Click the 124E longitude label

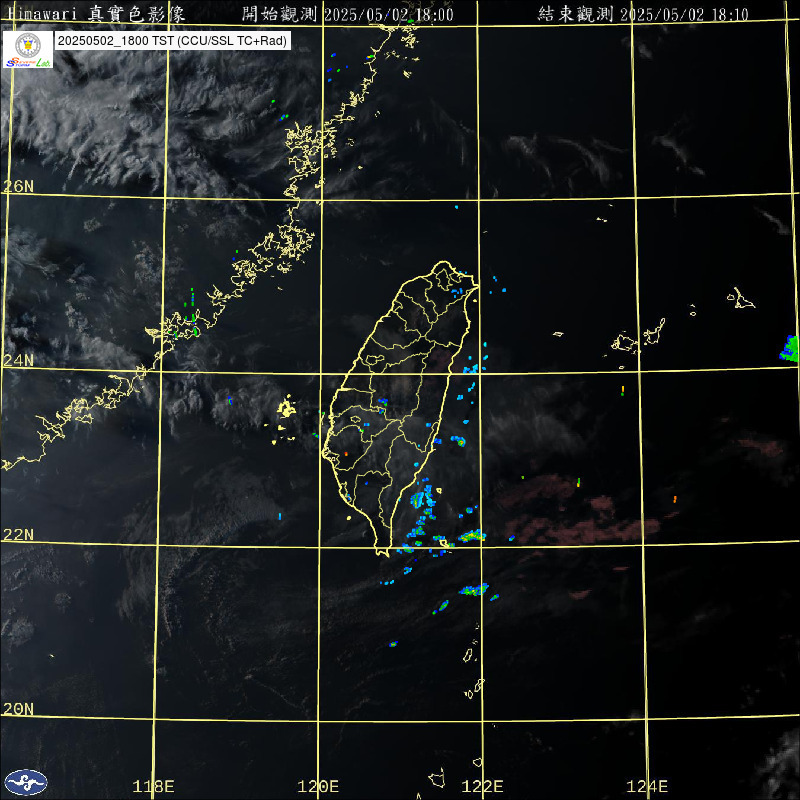(x=647, y=786)
